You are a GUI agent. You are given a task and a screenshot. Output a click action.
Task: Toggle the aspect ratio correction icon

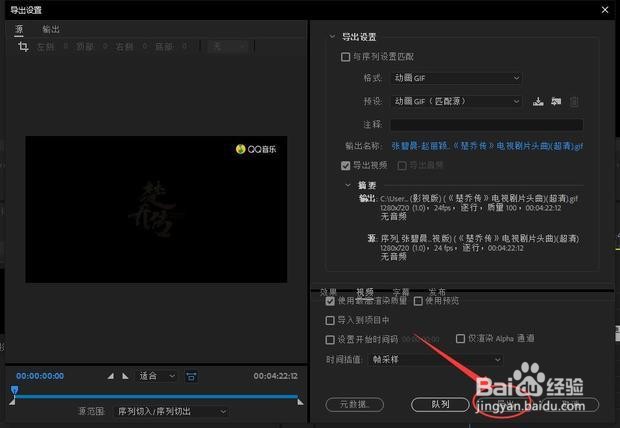click(x=191, y=376)
